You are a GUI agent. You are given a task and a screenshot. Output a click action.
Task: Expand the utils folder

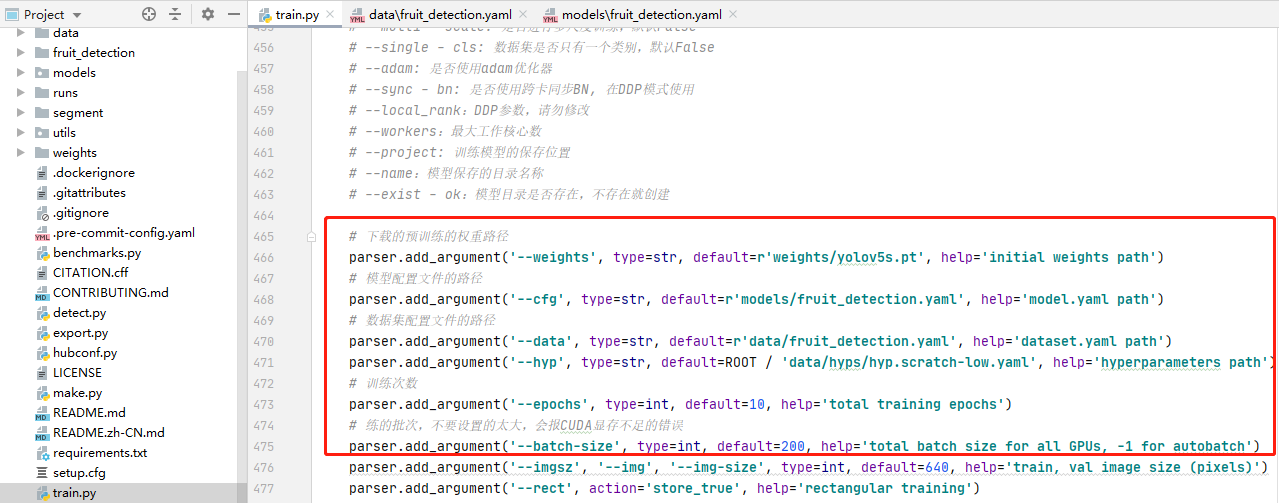21,132
